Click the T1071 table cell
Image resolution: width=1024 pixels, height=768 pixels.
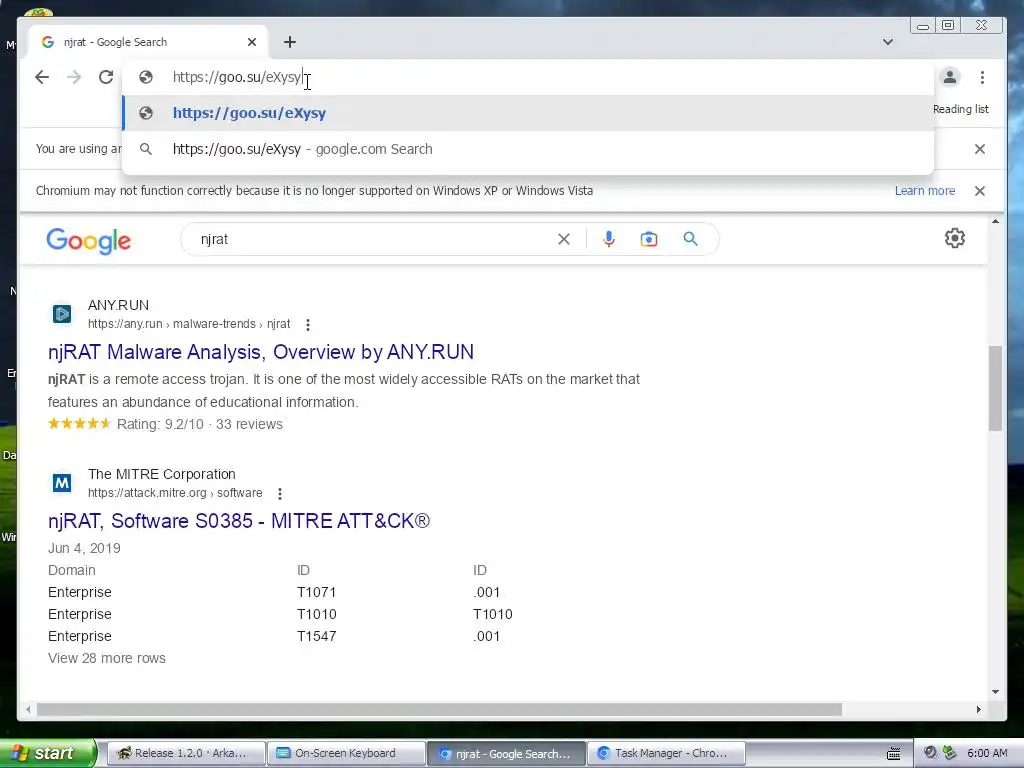coord(317,592)
